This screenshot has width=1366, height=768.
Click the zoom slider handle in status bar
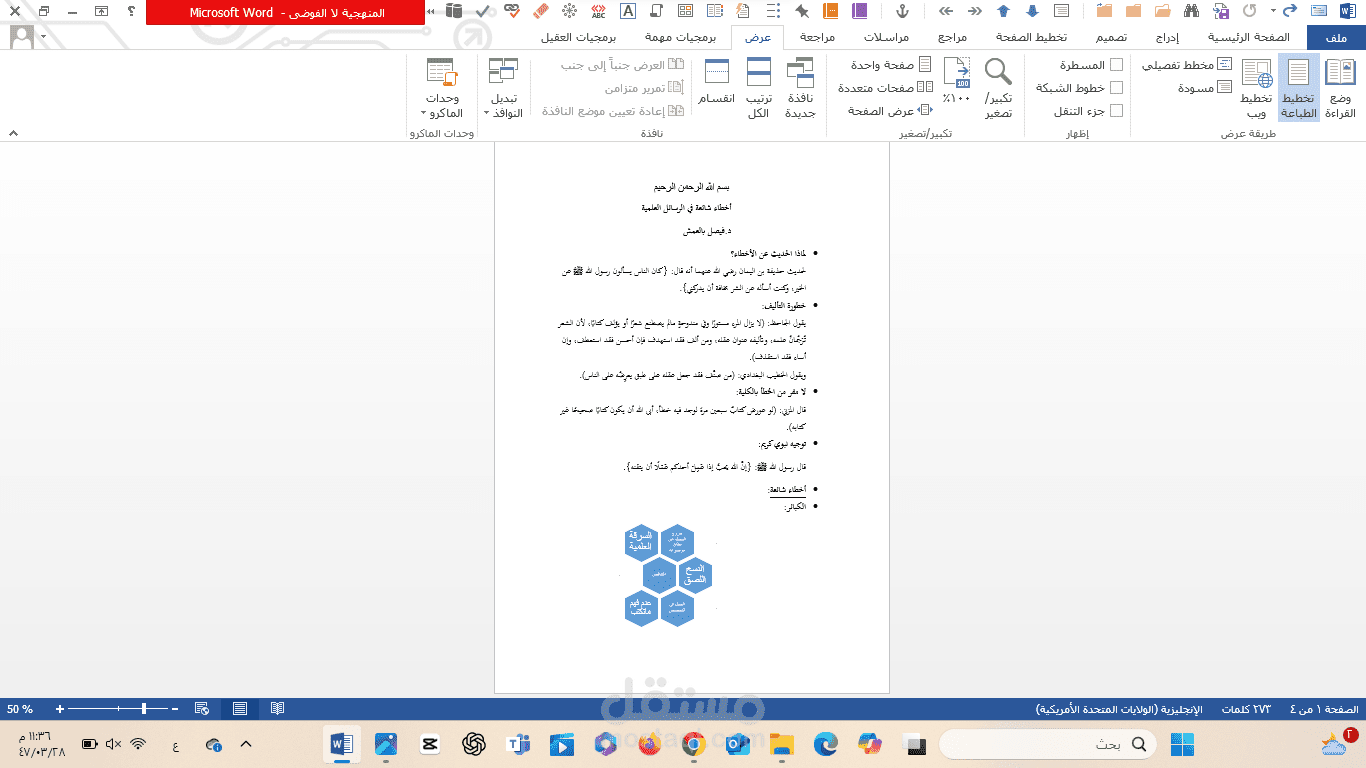coord(144,708)
